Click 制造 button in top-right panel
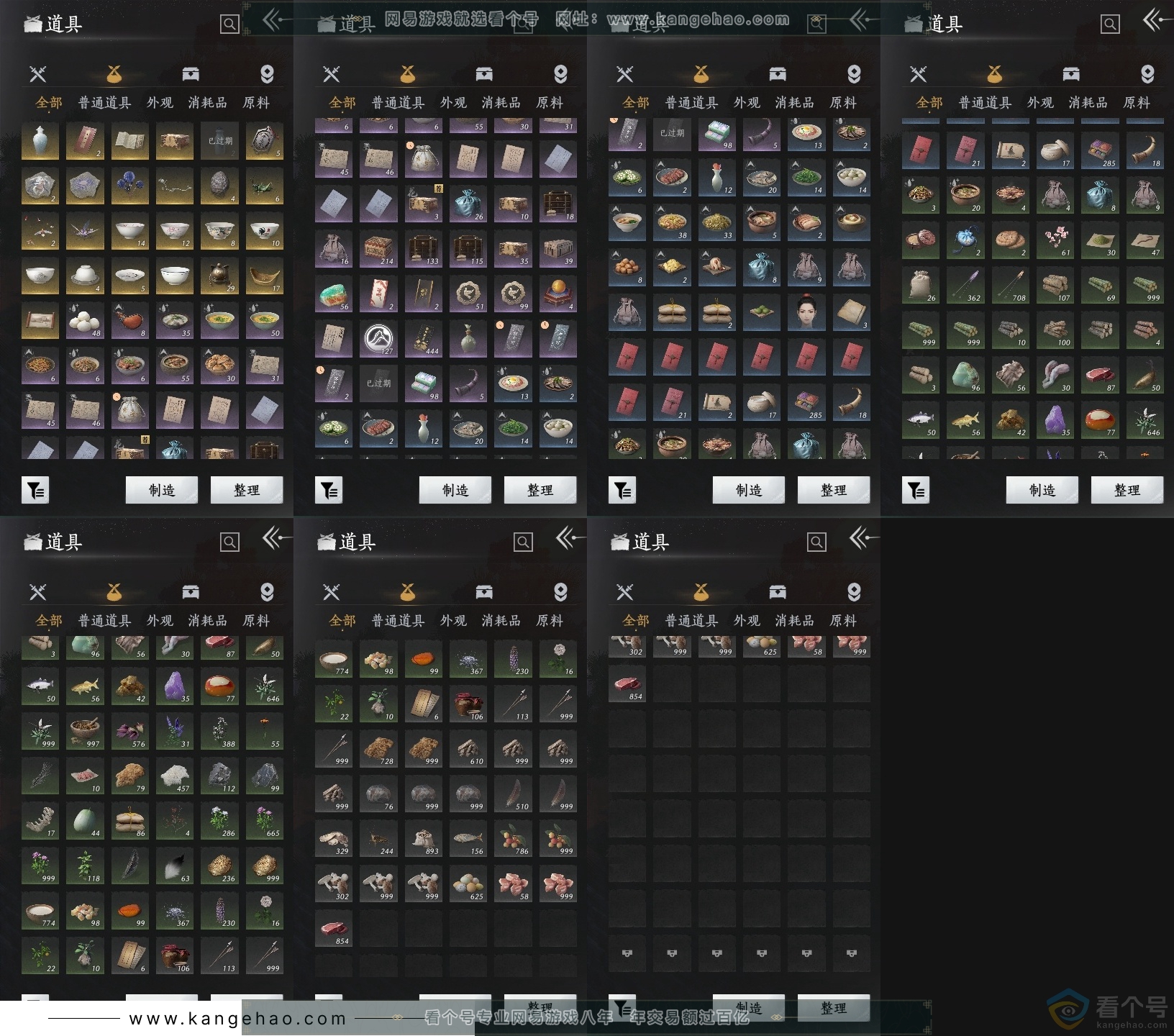The height and width of the screenshot is (1036, 1174). click(1042, 490)
